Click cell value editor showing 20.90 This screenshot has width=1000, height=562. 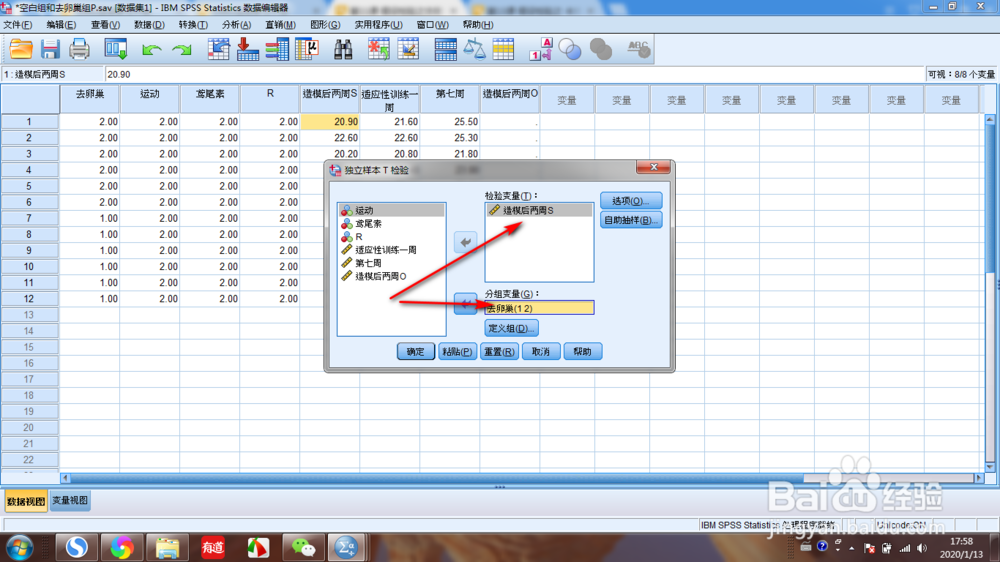tap(514, 75)
